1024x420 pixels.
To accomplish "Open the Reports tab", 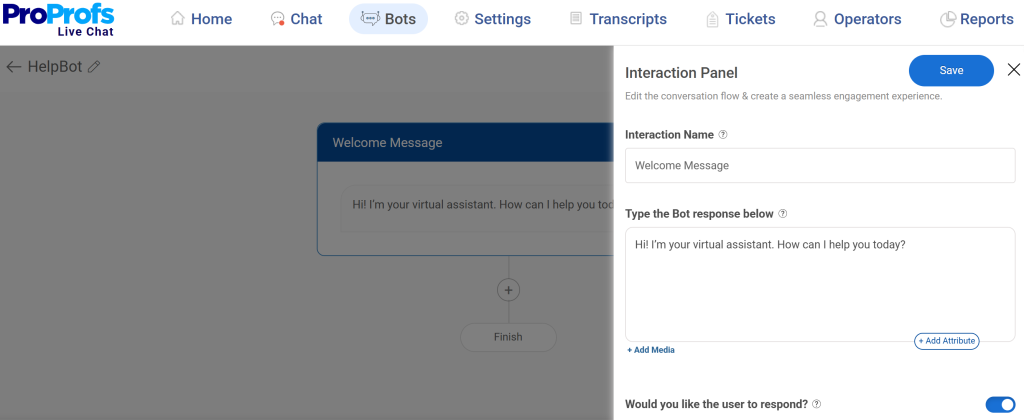I will pos(976,19).
